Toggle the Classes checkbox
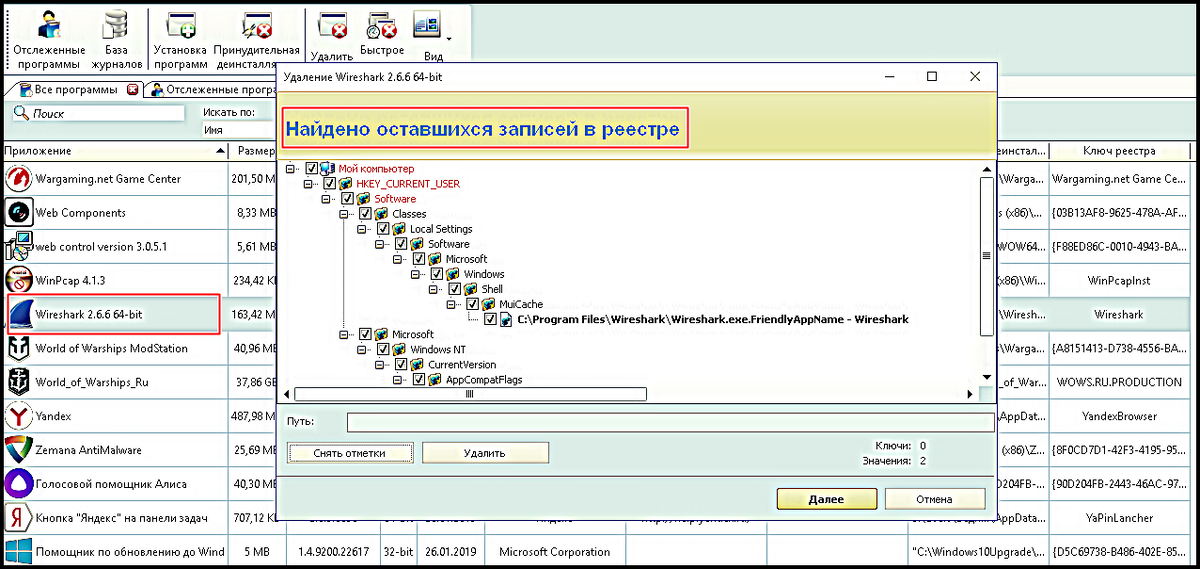 (366, 214)
